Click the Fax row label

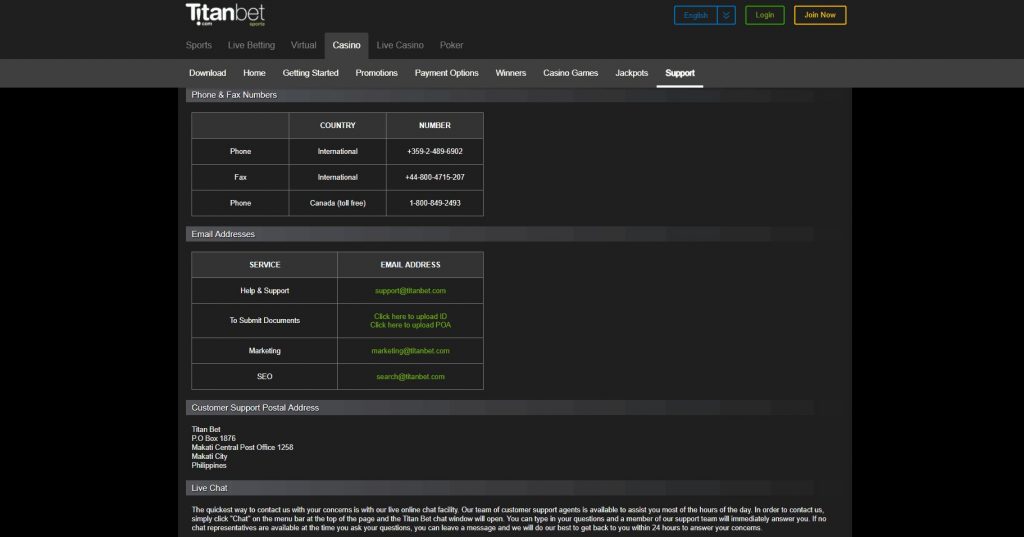[x=240, y=177]
